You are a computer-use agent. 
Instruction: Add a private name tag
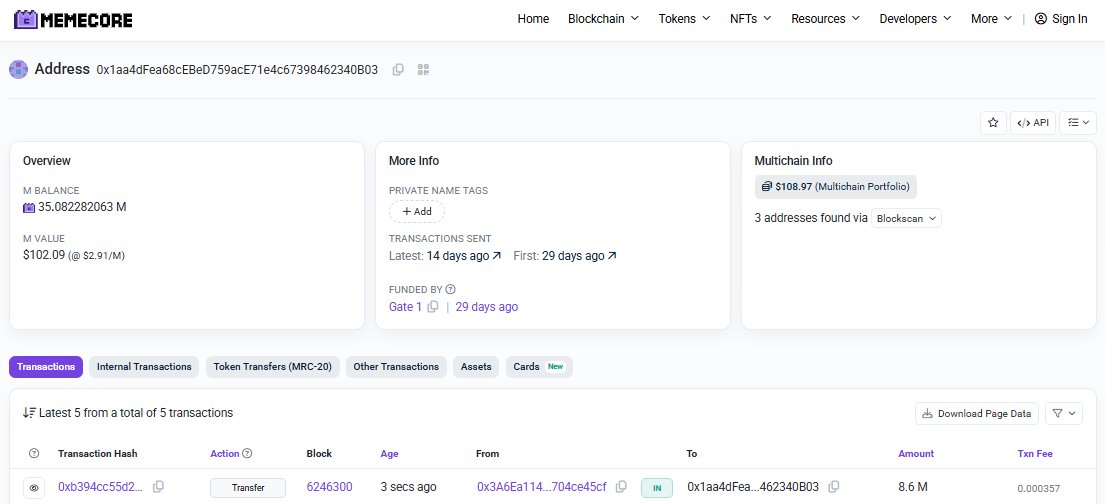coord(416,211)
